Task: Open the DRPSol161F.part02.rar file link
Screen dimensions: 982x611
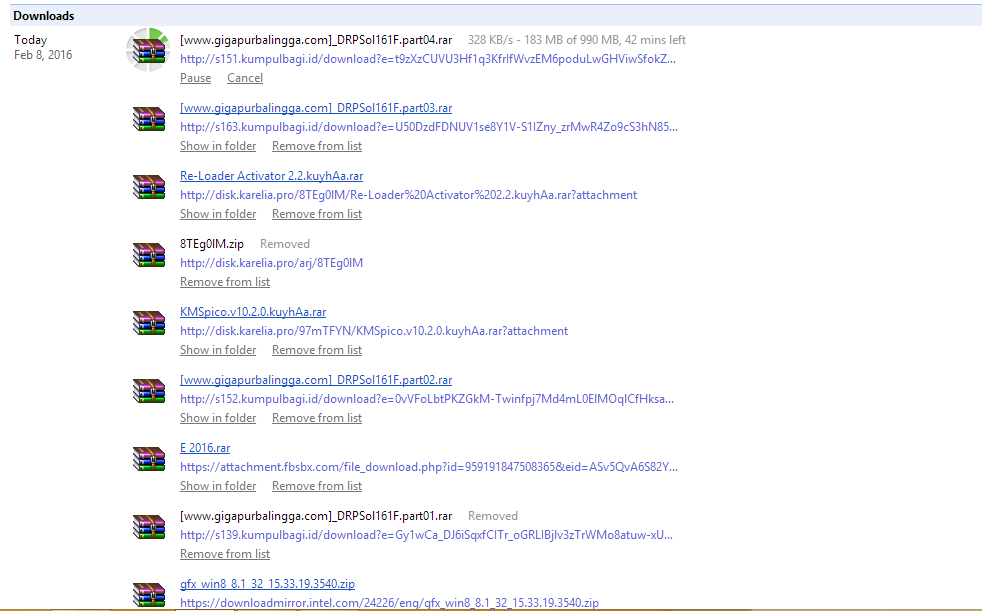Action: tap(316, 380)
